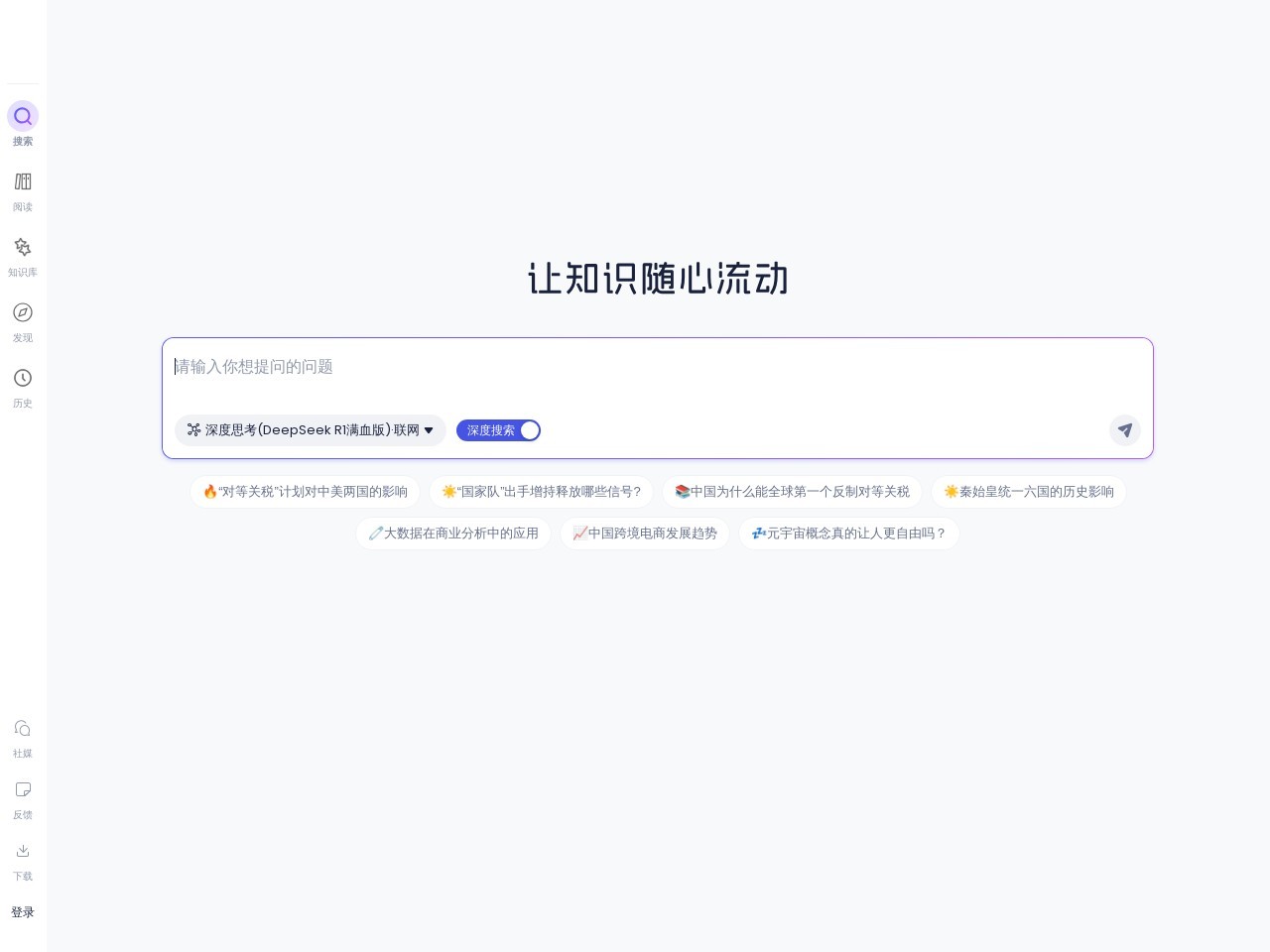Enable deep search mode switch
1270x952 pixels.
(x=529, y=430)
